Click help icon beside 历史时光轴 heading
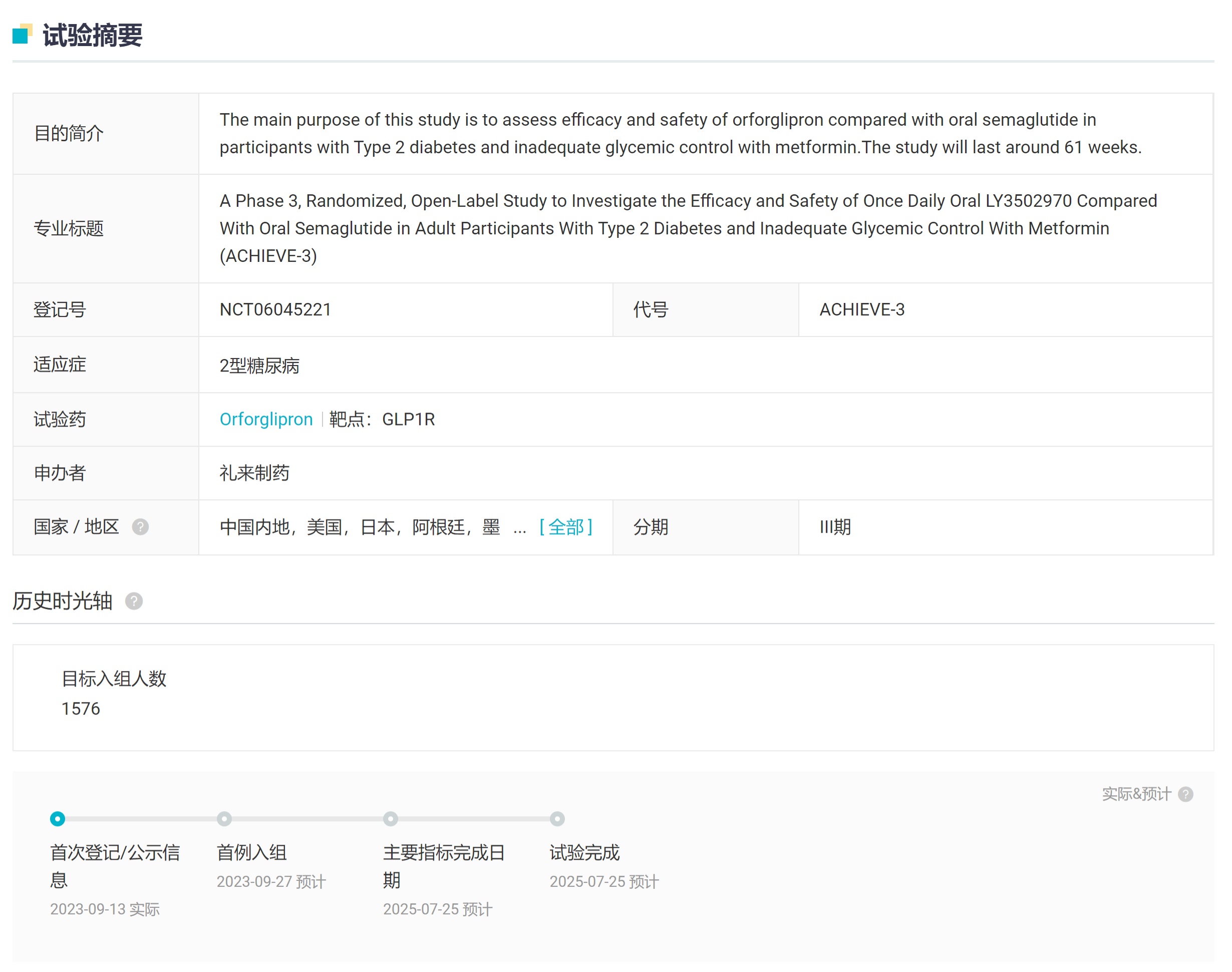 tap(134, 601)
